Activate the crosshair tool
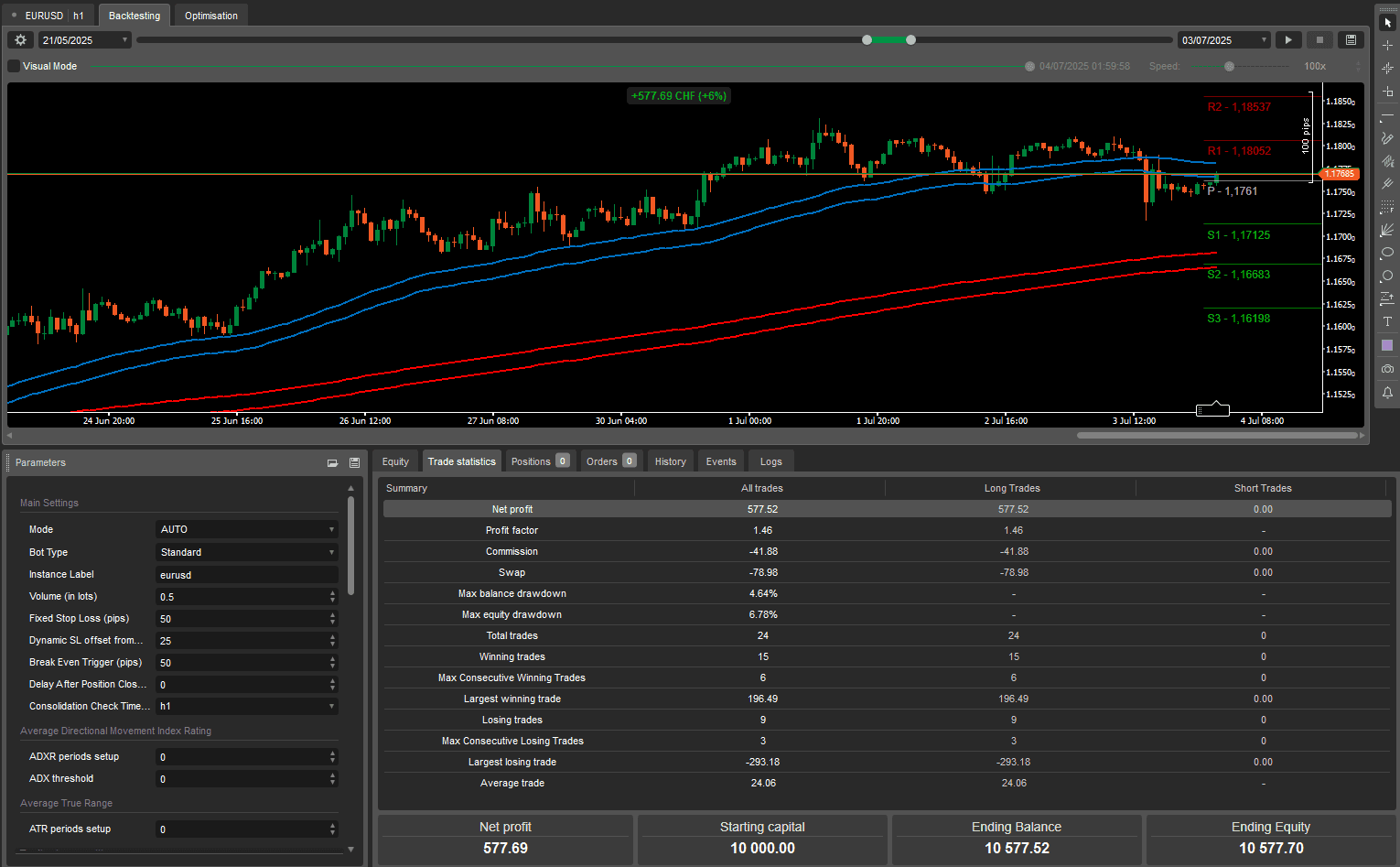The height and width of the screenshot is (867, 1400). coord(1387,45)
